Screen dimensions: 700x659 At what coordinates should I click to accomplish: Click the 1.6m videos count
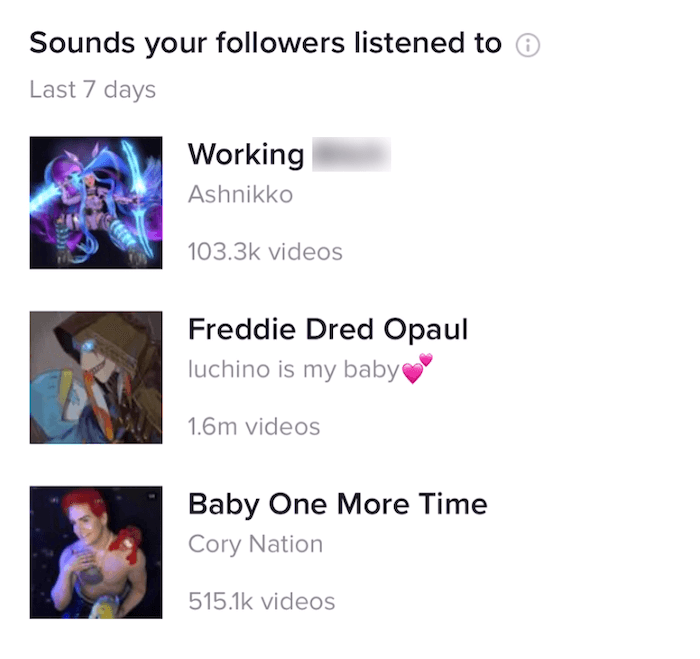(254, 426)
